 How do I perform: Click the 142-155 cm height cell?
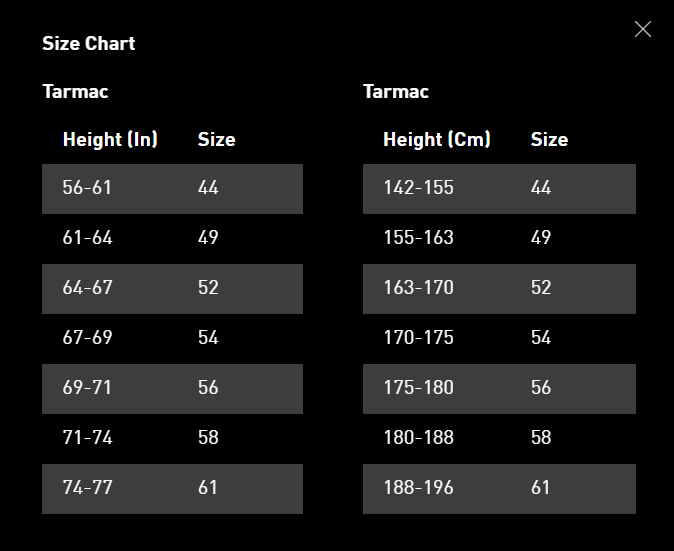418,188
